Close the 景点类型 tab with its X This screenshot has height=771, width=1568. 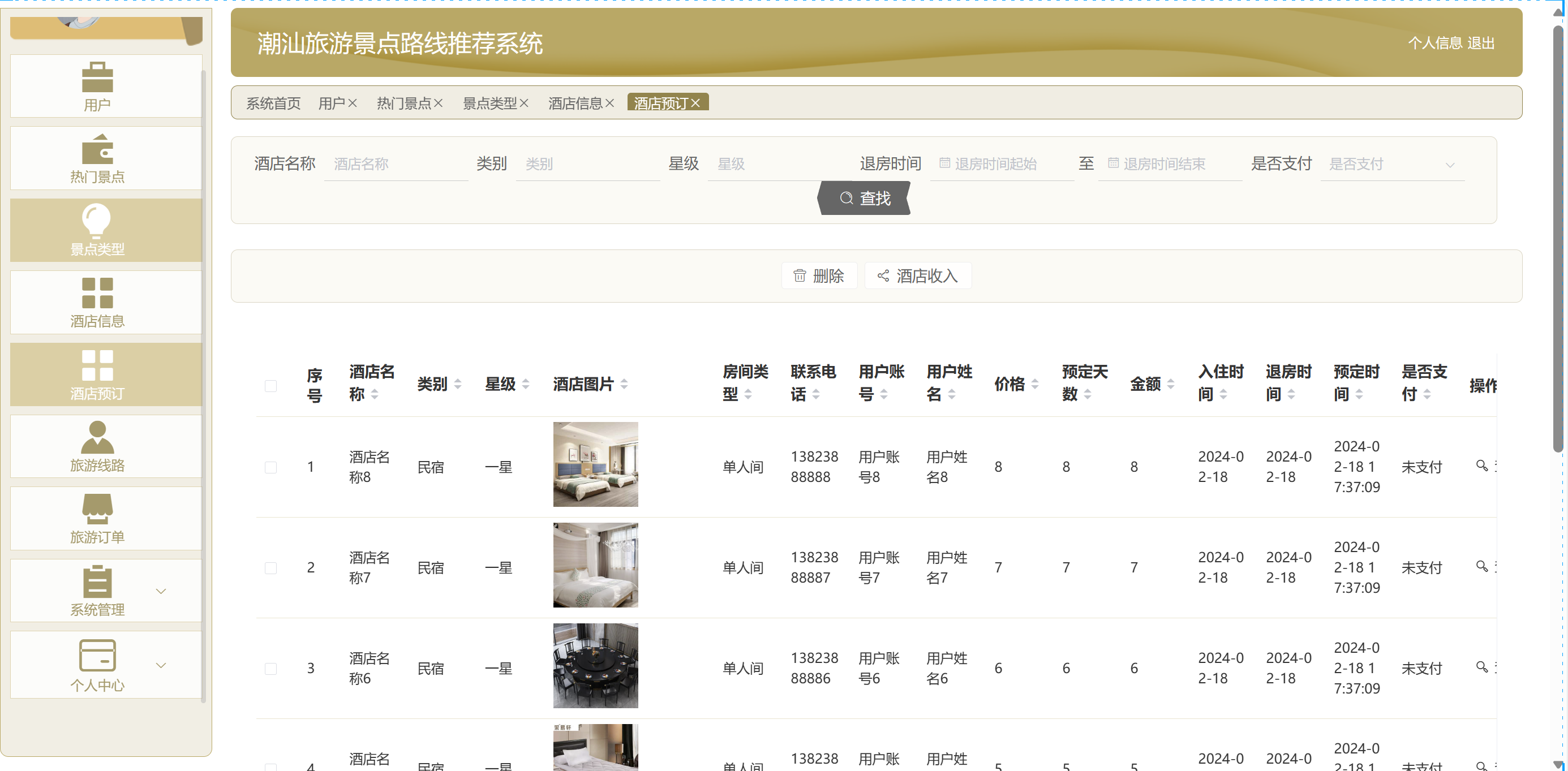pos(524,104)
